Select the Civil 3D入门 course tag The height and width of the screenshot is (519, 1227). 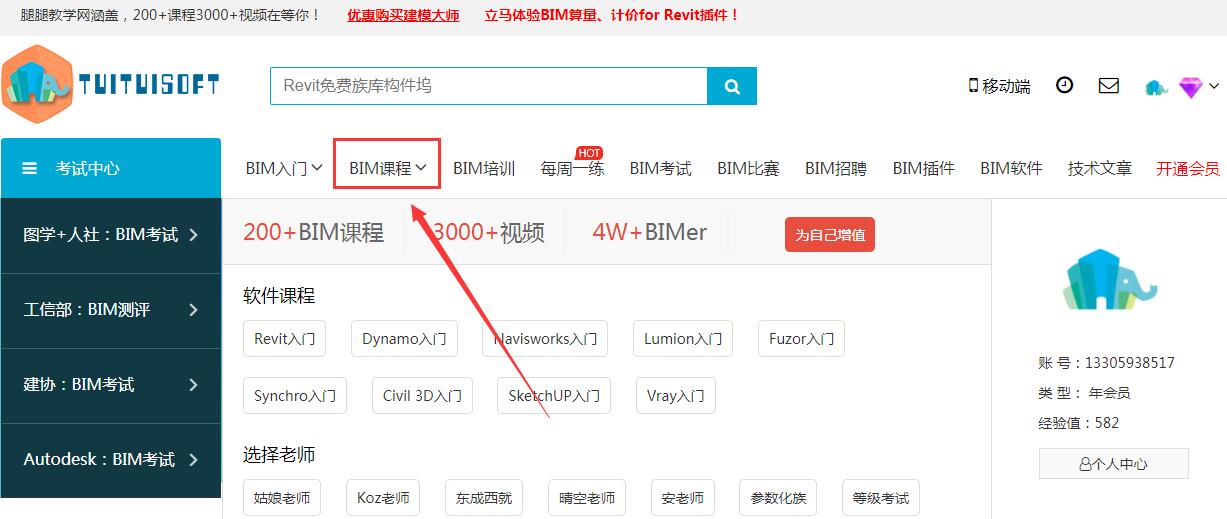click(x=422, y=396)
